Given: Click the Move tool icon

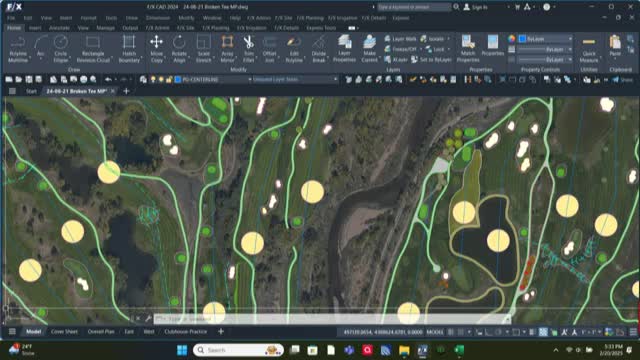Looking at the screenshot, I should tap(156, 42).
